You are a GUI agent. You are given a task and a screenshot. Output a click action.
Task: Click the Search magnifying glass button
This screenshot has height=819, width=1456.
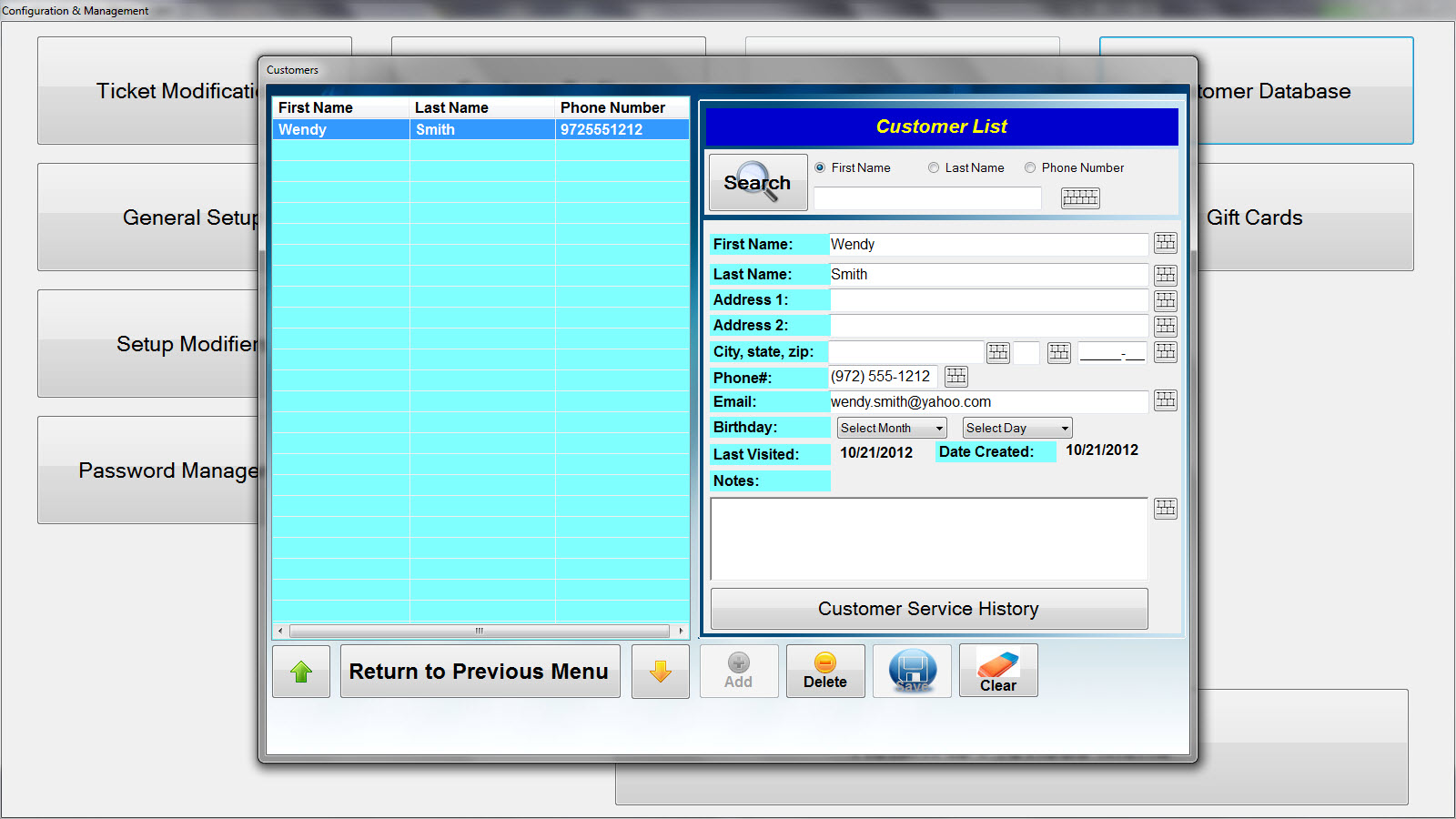click(757, 182)
